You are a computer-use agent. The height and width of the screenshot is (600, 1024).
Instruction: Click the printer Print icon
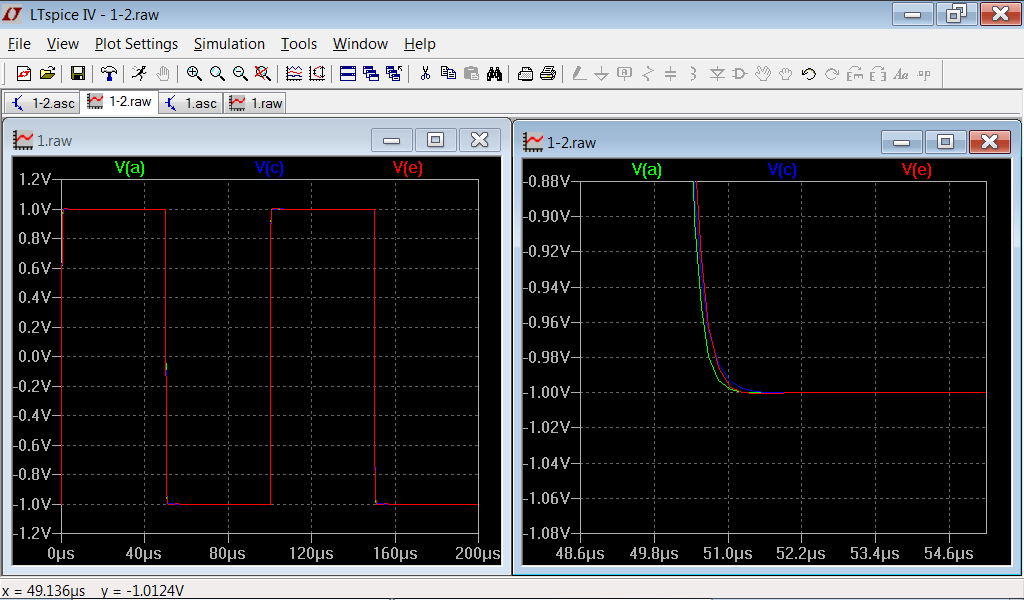coord(547,73)
